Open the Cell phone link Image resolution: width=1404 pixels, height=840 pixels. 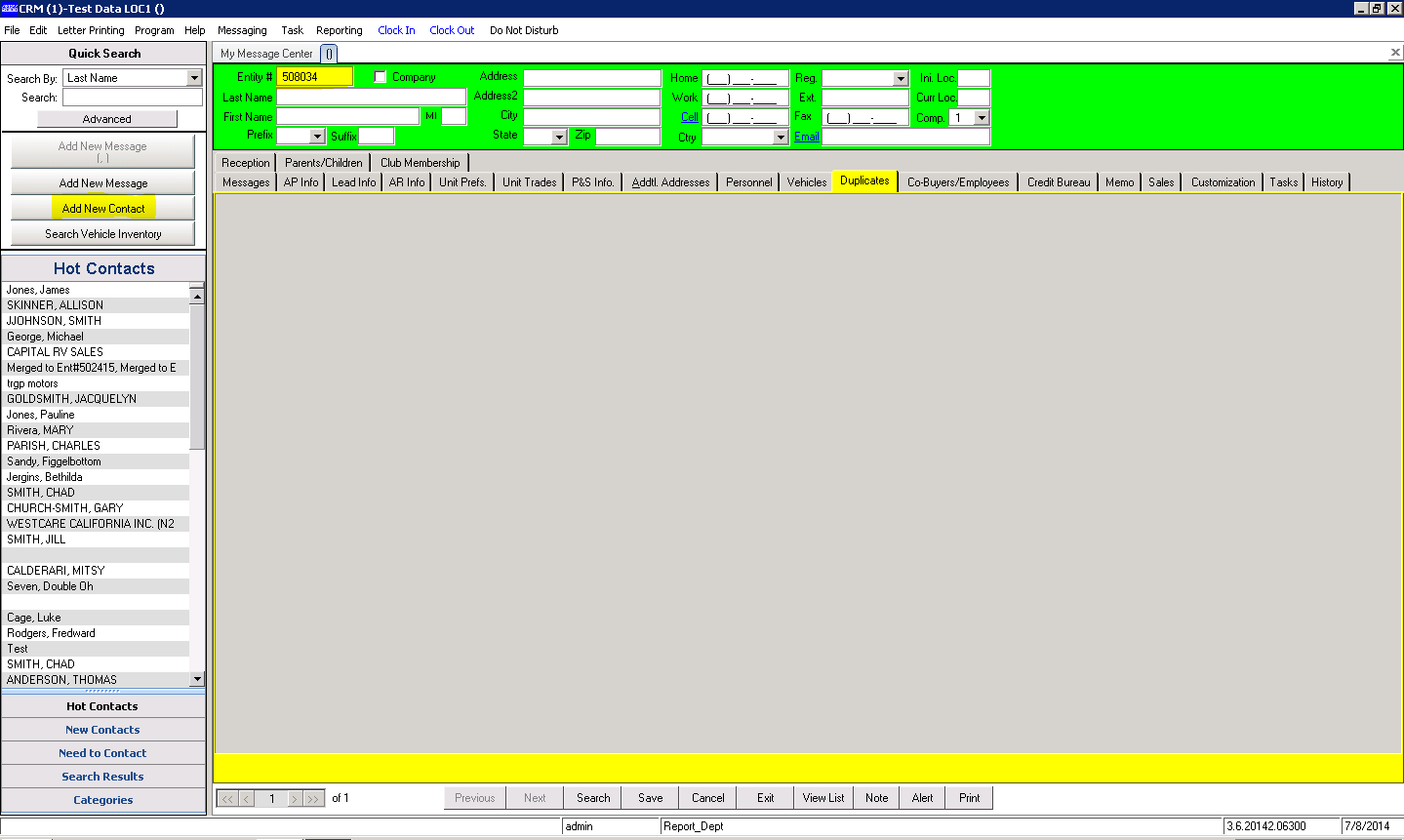(x=690, y=117)
